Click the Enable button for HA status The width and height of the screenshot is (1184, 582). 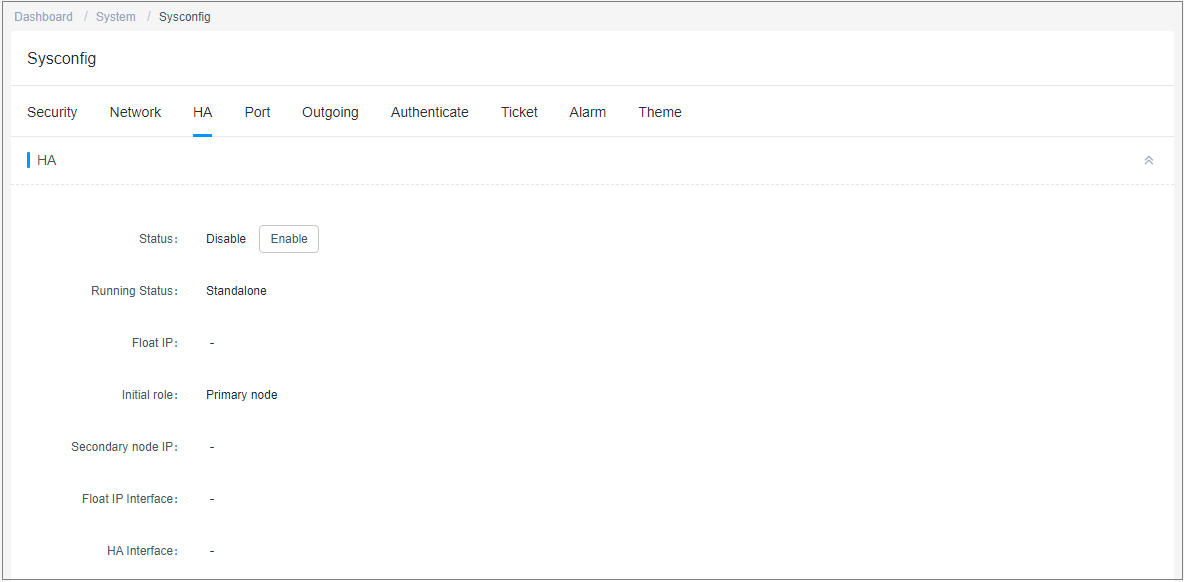tap(289, 239)
